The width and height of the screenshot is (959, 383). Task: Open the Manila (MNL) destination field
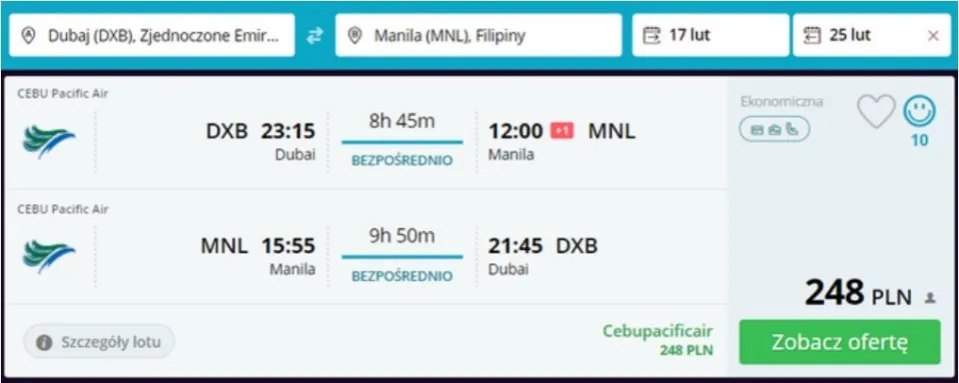tap(478, 35)
